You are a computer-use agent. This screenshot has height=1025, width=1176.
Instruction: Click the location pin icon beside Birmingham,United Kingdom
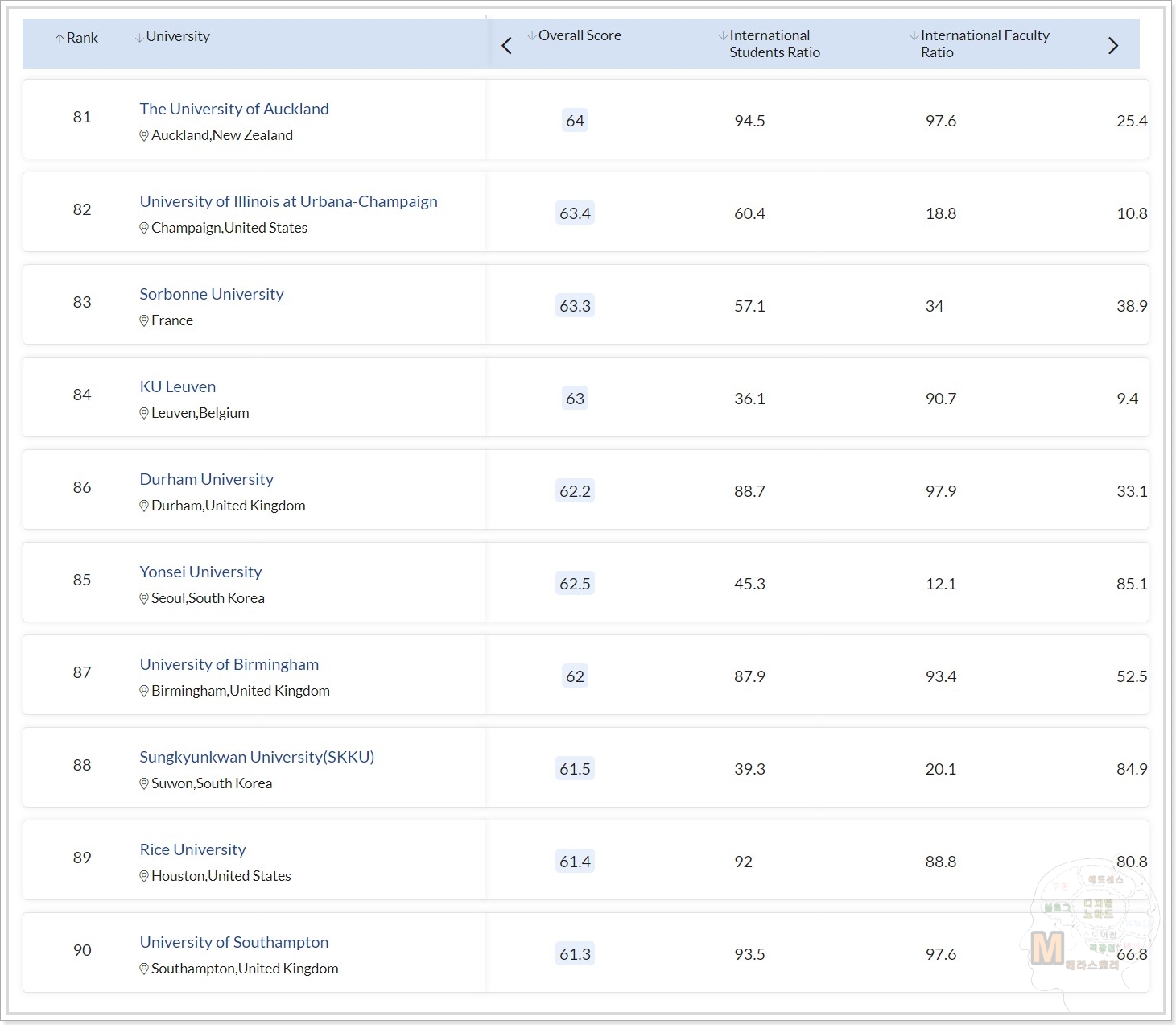[x=144, y=691]
